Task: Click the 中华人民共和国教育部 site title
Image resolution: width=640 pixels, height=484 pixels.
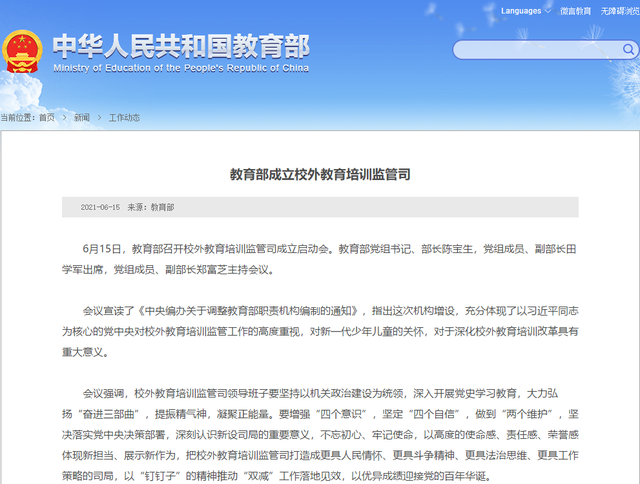Action: click(x=181, y=46)
